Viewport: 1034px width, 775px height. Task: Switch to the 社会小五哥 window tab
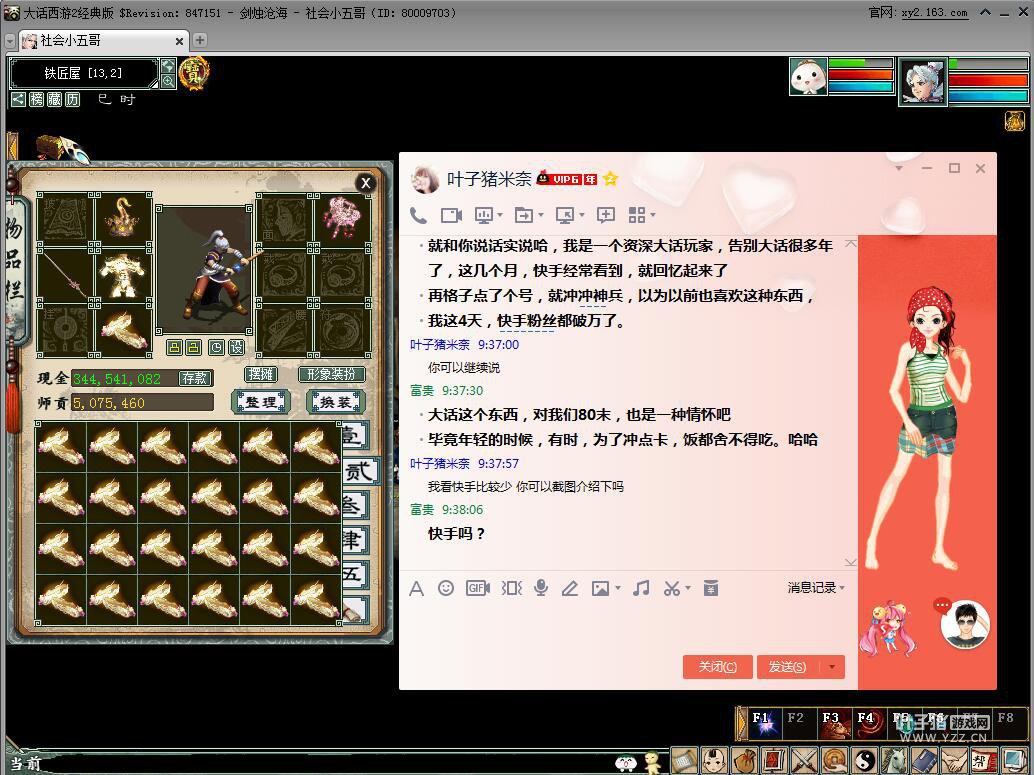(x=70, y=41)
